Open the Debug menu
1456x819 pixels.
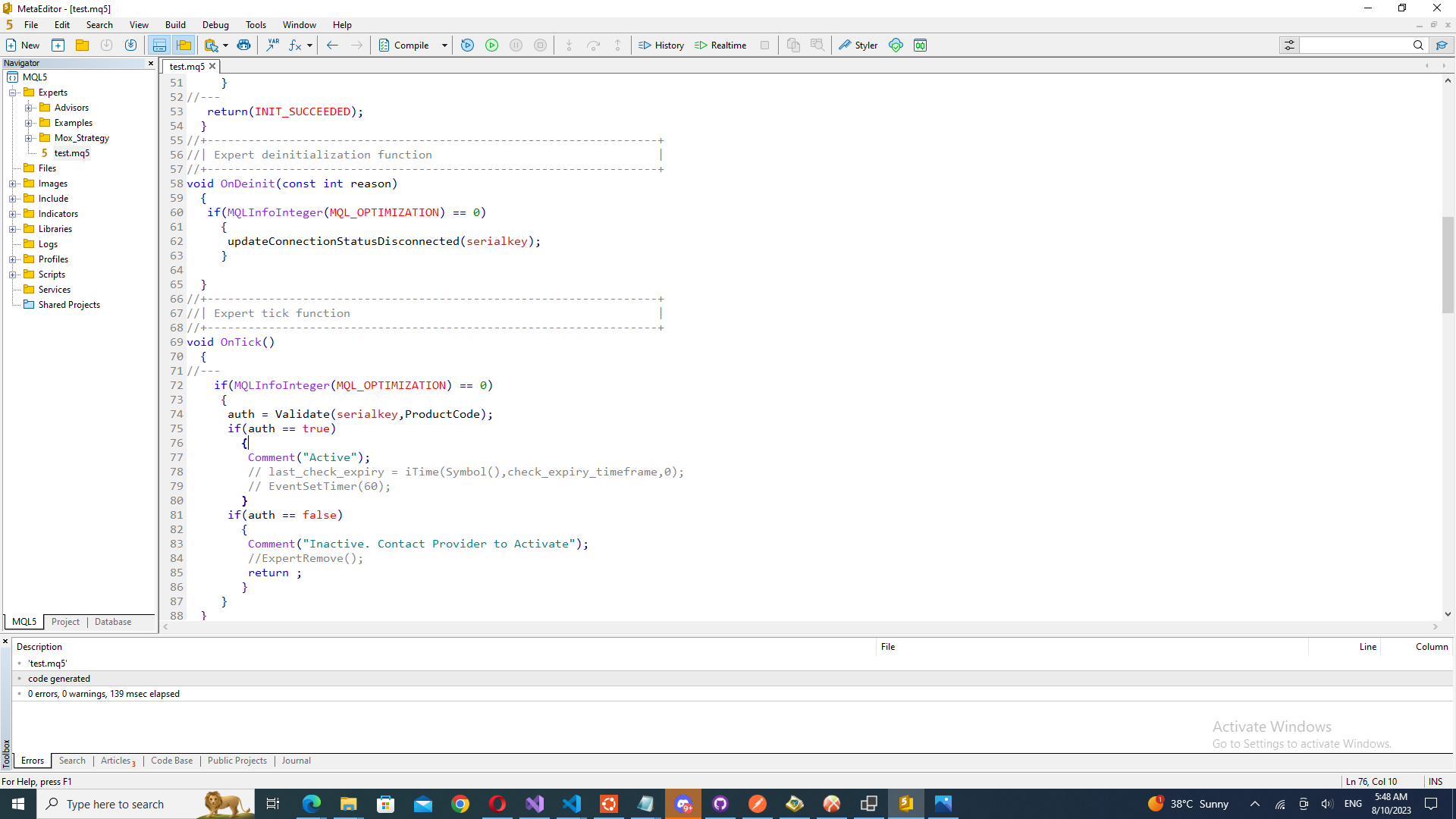coord(215,25)
